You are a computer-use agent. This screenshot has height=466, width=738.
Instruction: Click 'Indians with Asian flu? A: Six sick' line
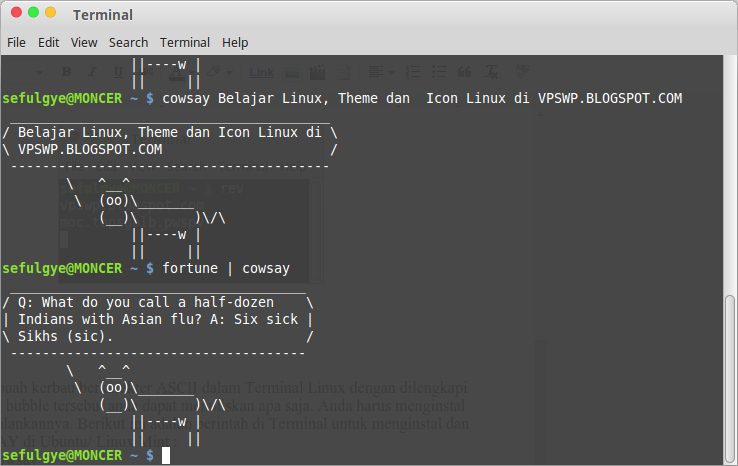(x=158, y=319)
